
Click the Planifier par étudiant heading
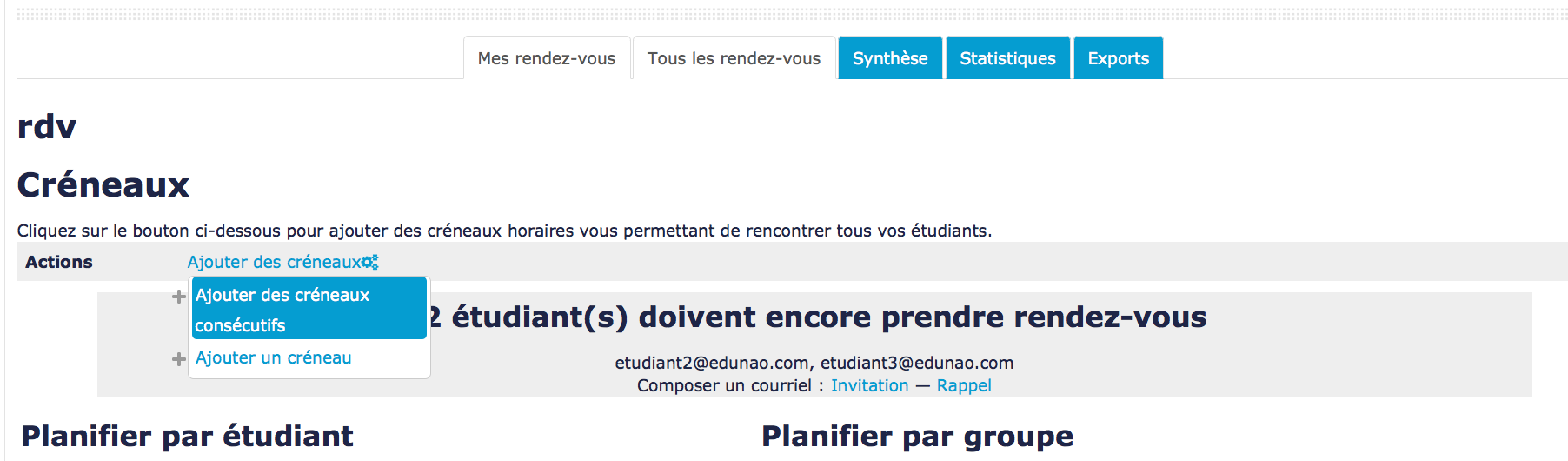[x=187, y=436]
